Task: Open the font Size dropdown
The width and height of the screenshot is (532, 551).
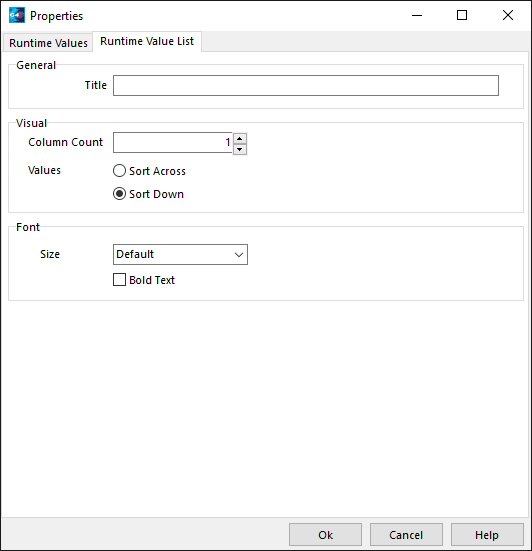Action: point(180,254)
